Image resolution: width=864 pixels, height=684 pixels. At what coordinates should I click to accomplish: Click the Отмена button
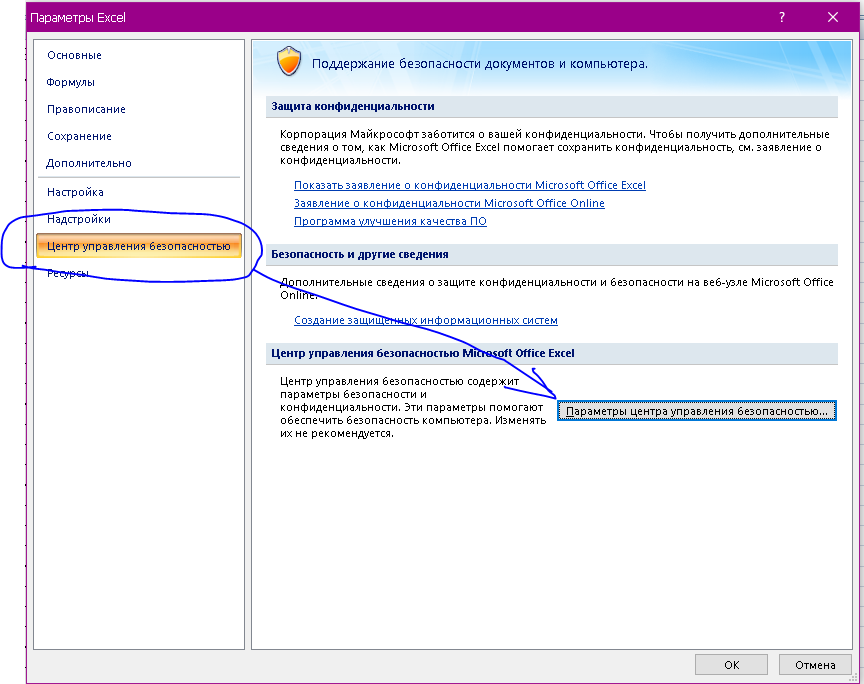815,665
